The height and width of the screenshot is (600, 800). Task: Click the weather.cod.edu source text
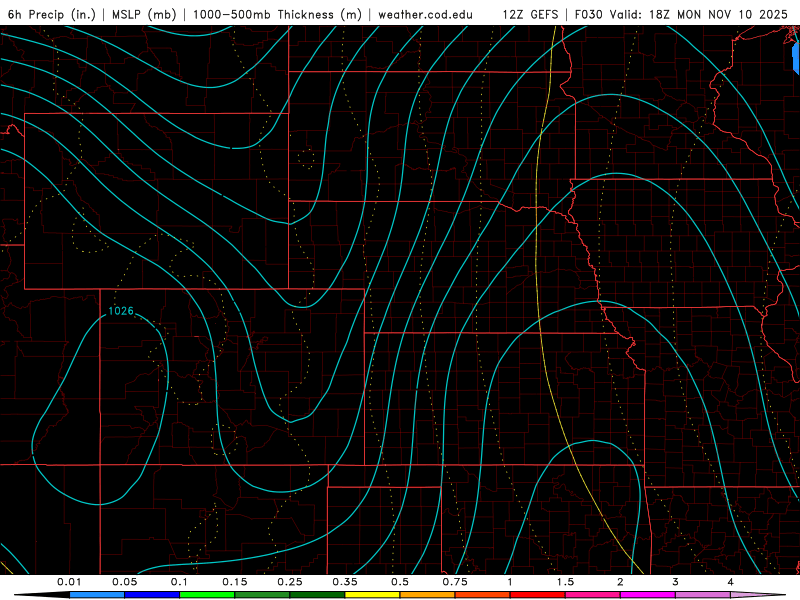pyautogui.click(x=425, y=14)
